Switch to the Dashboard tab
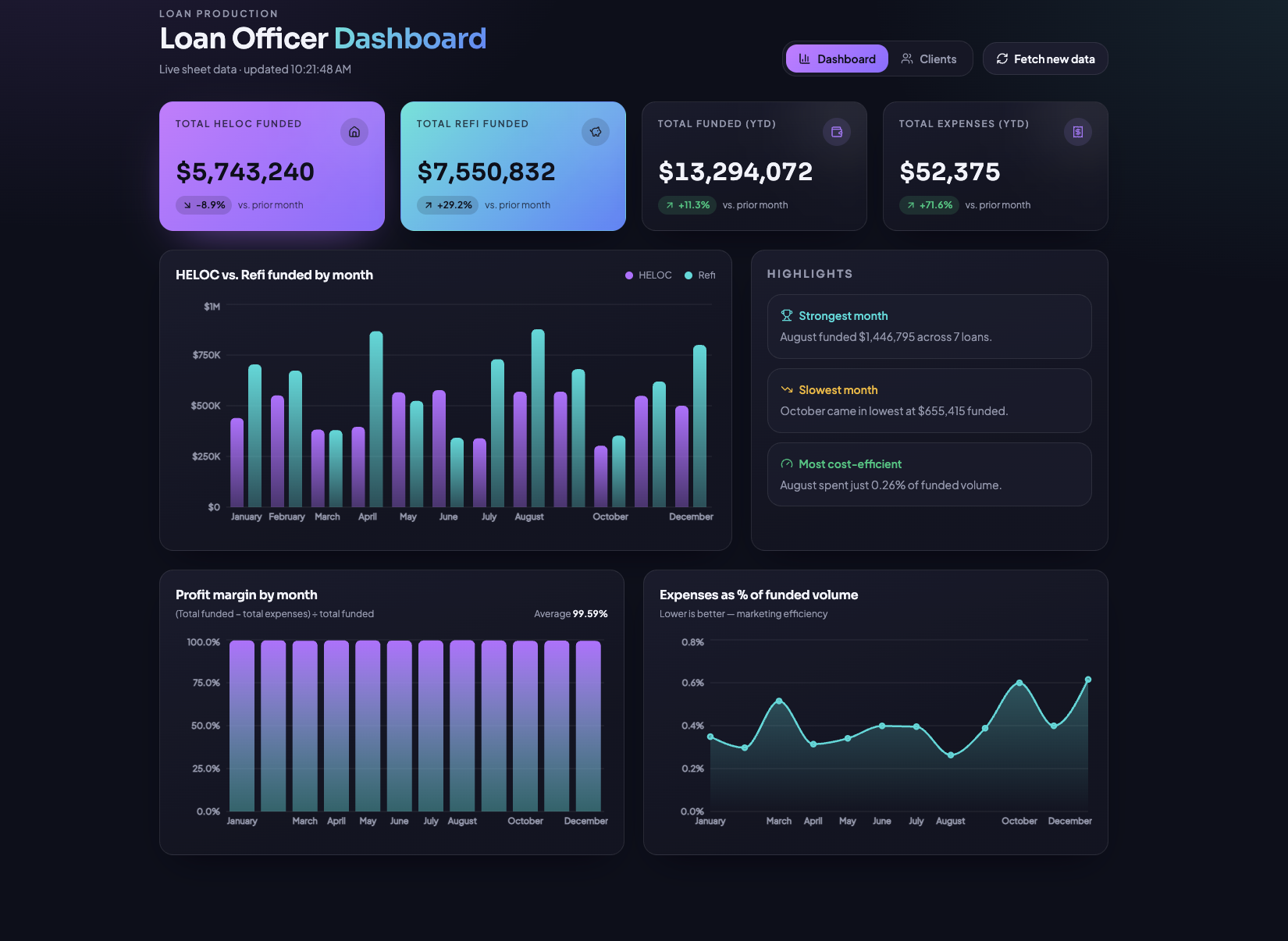Image resolution: width=1288 pixels, height=941 pixels. (x=837, y=59)
